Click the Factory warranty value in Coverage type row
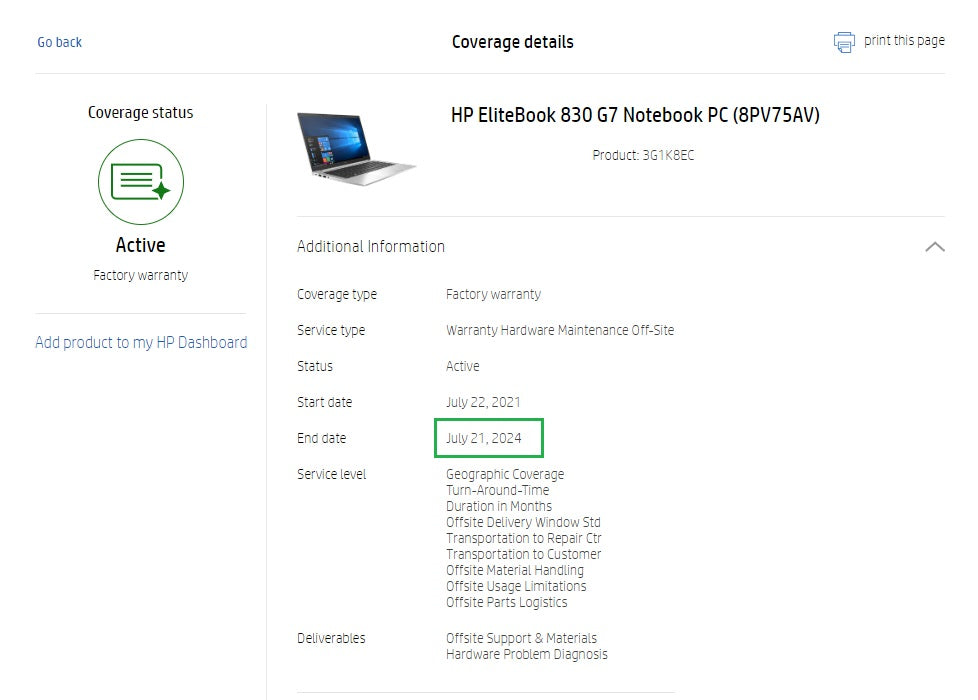 tap(493, 294)
